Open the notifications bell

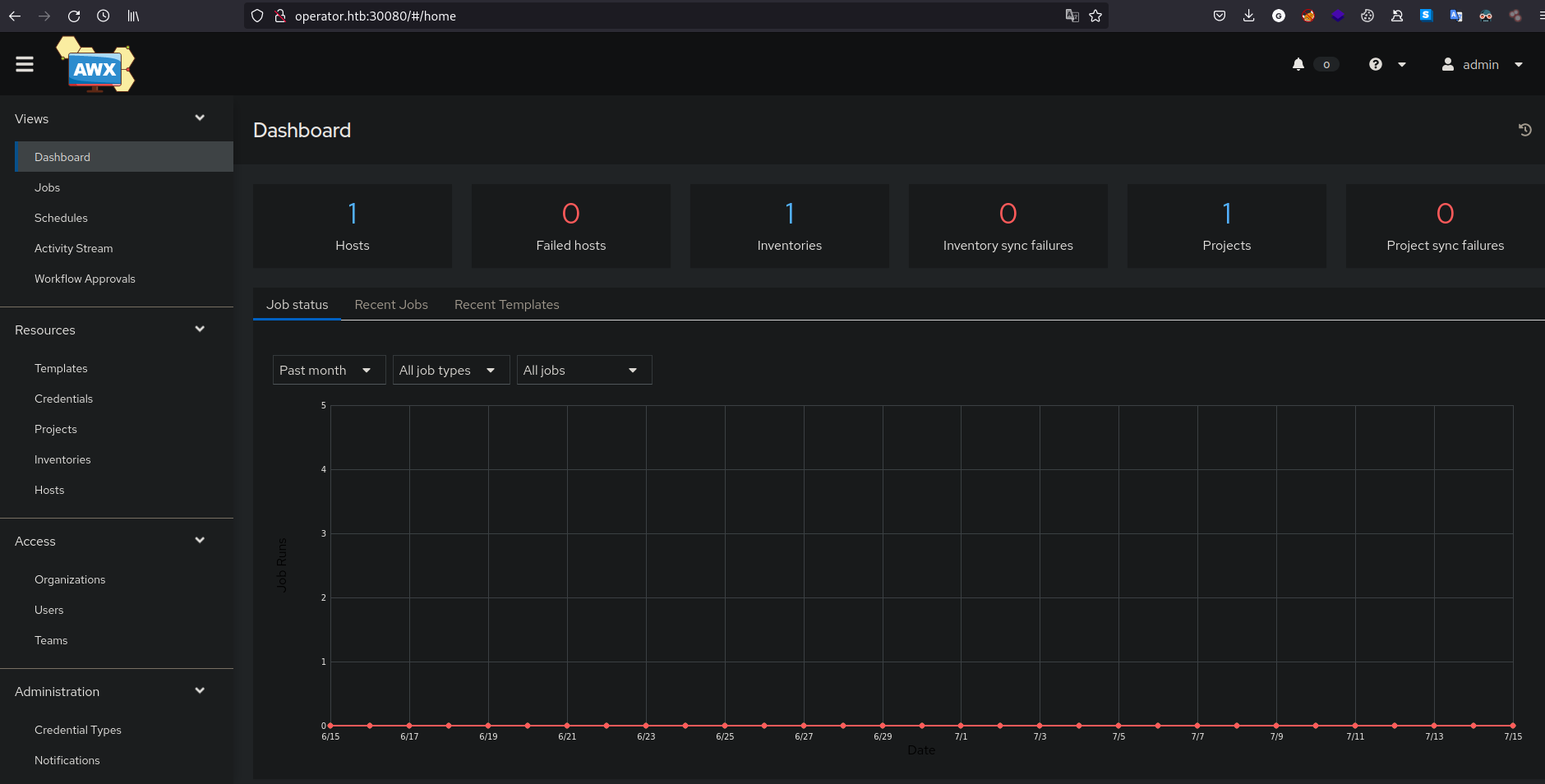pyautogui.click(x=1298, y=64)
